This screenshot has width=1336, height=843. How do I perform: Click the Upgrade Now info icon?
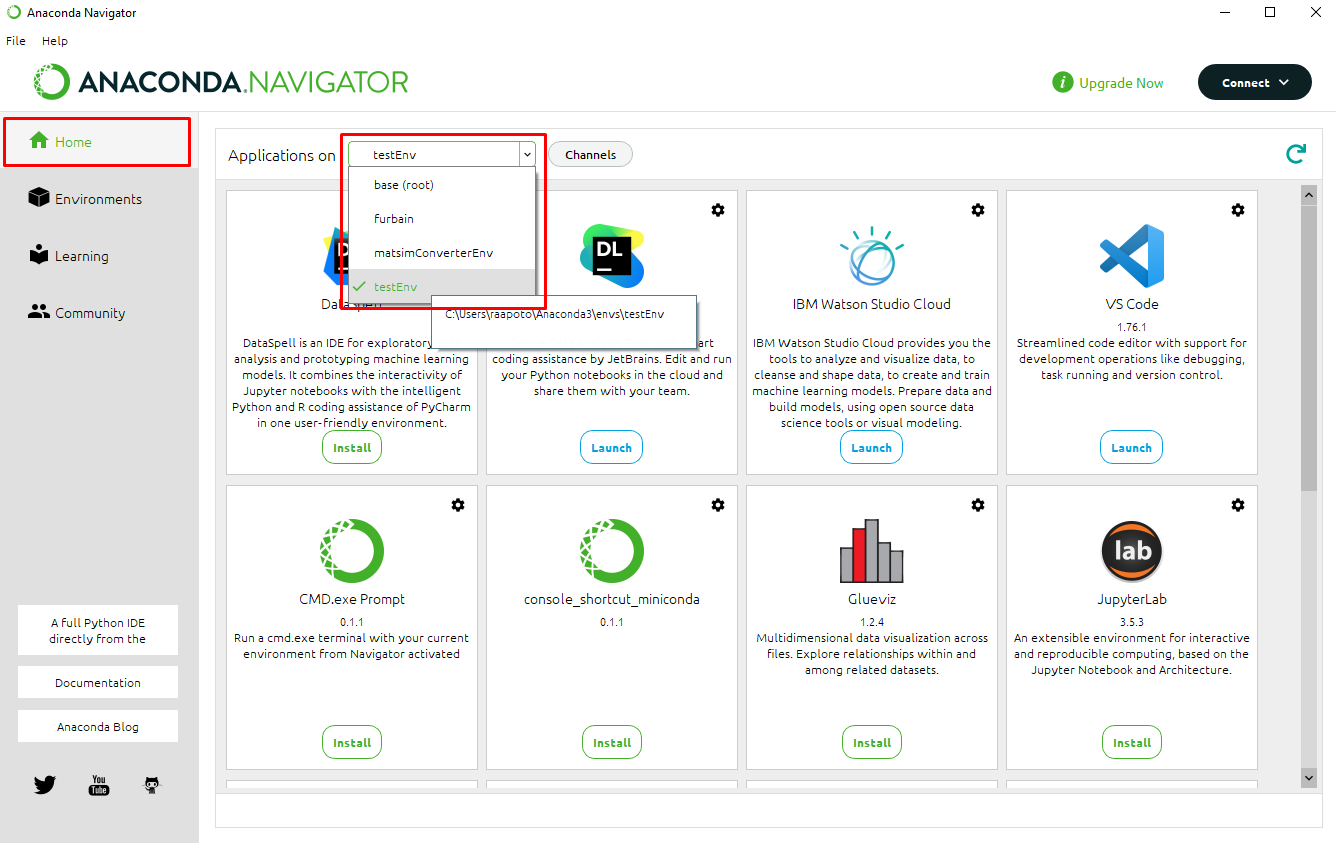1063,83
